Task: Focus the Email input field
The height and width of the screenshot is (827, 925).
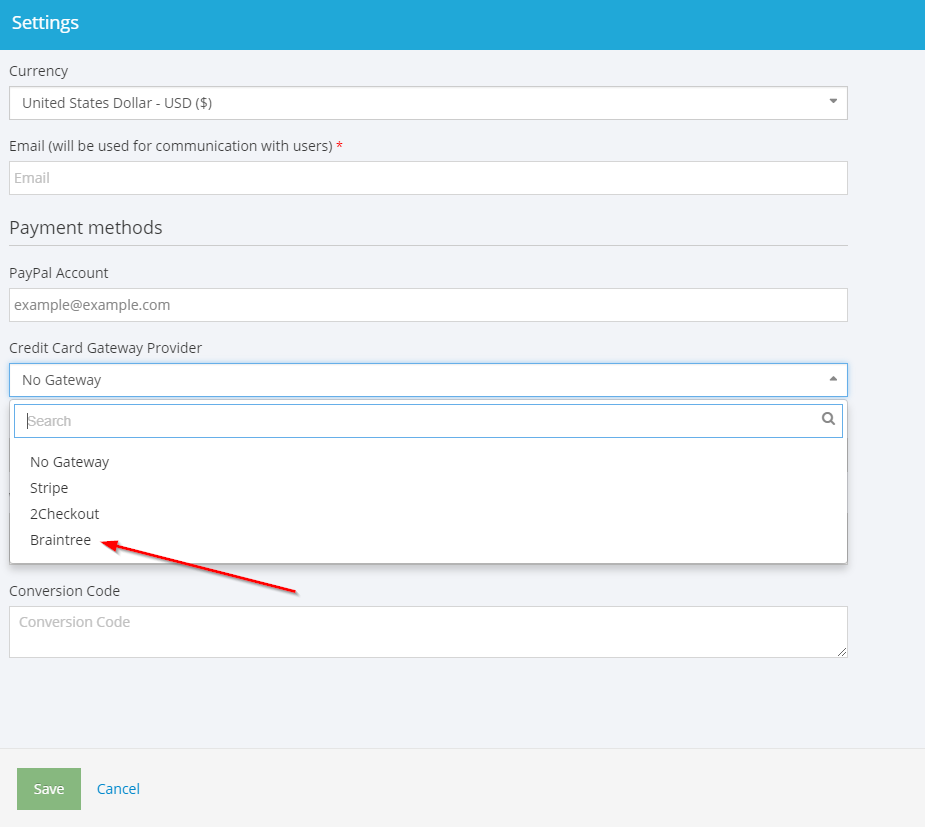Action: 428,178
